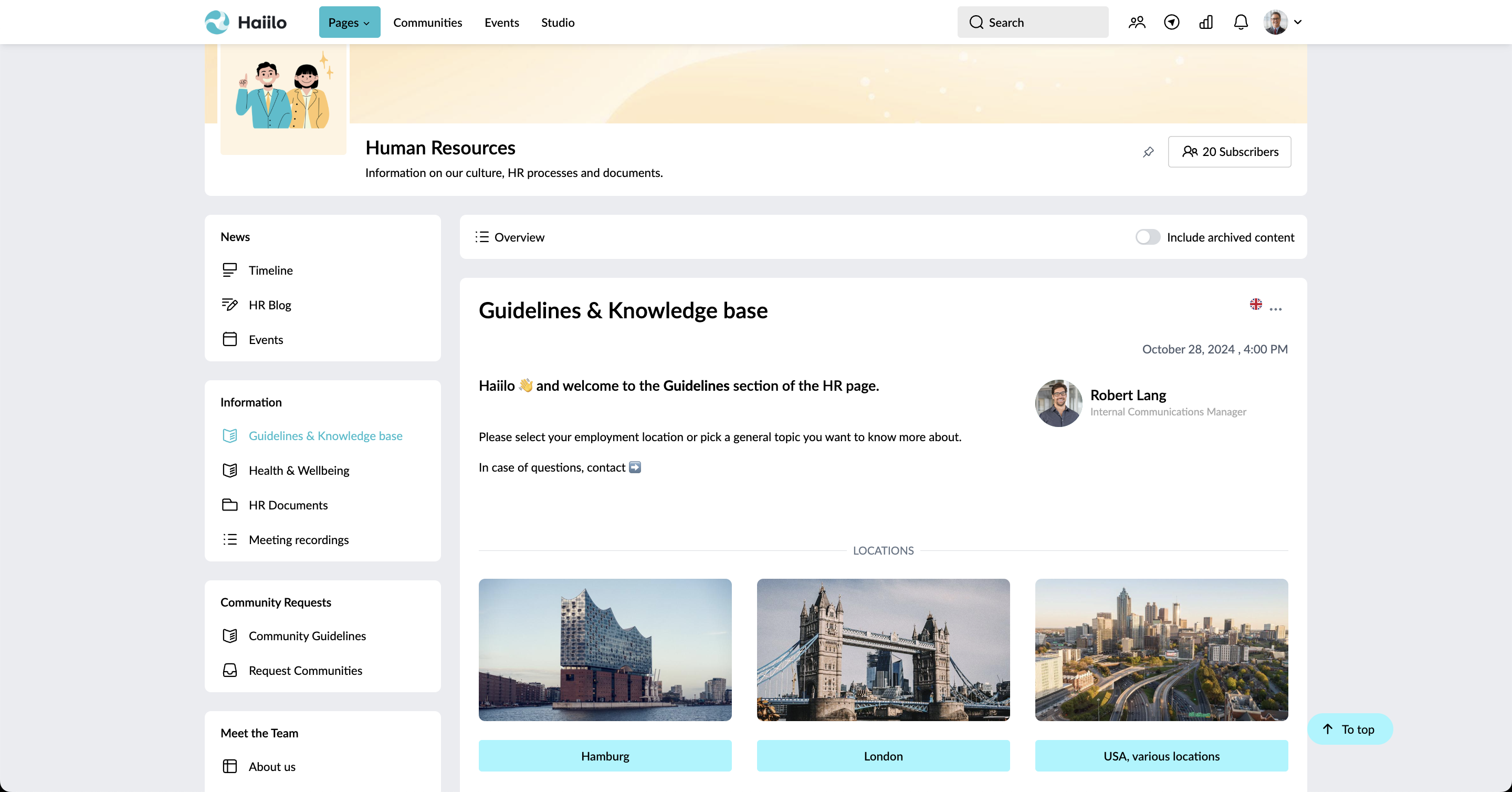
Task: Click the Hamburg location button
Action: [x=605, y=756]
